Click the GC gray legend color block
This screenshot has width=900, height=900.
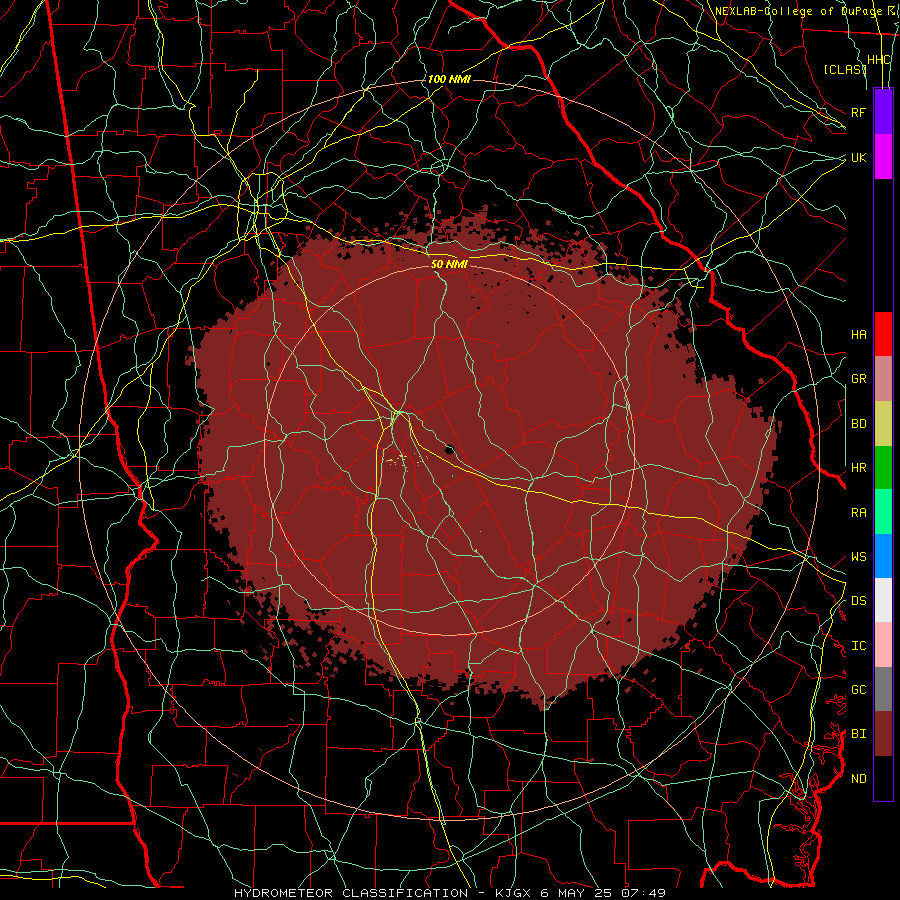coord(883,689)
